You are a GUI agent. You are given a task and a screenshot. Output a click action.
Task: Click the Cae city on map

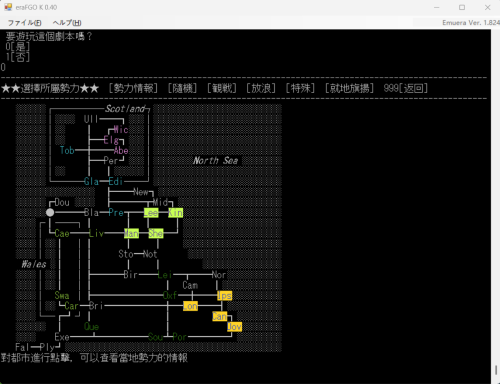pos(62,233)
